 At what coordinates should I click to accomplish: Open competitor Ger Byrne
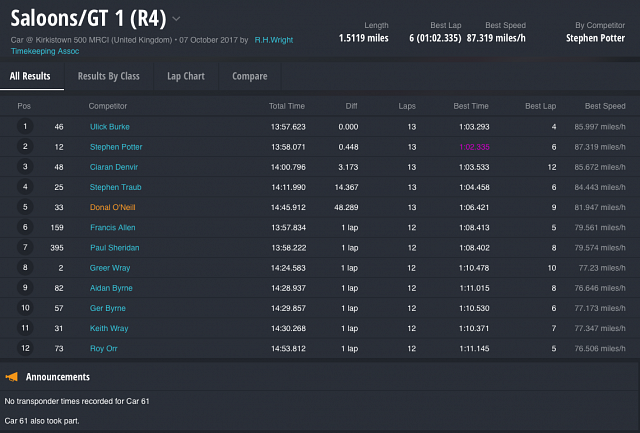108,308
